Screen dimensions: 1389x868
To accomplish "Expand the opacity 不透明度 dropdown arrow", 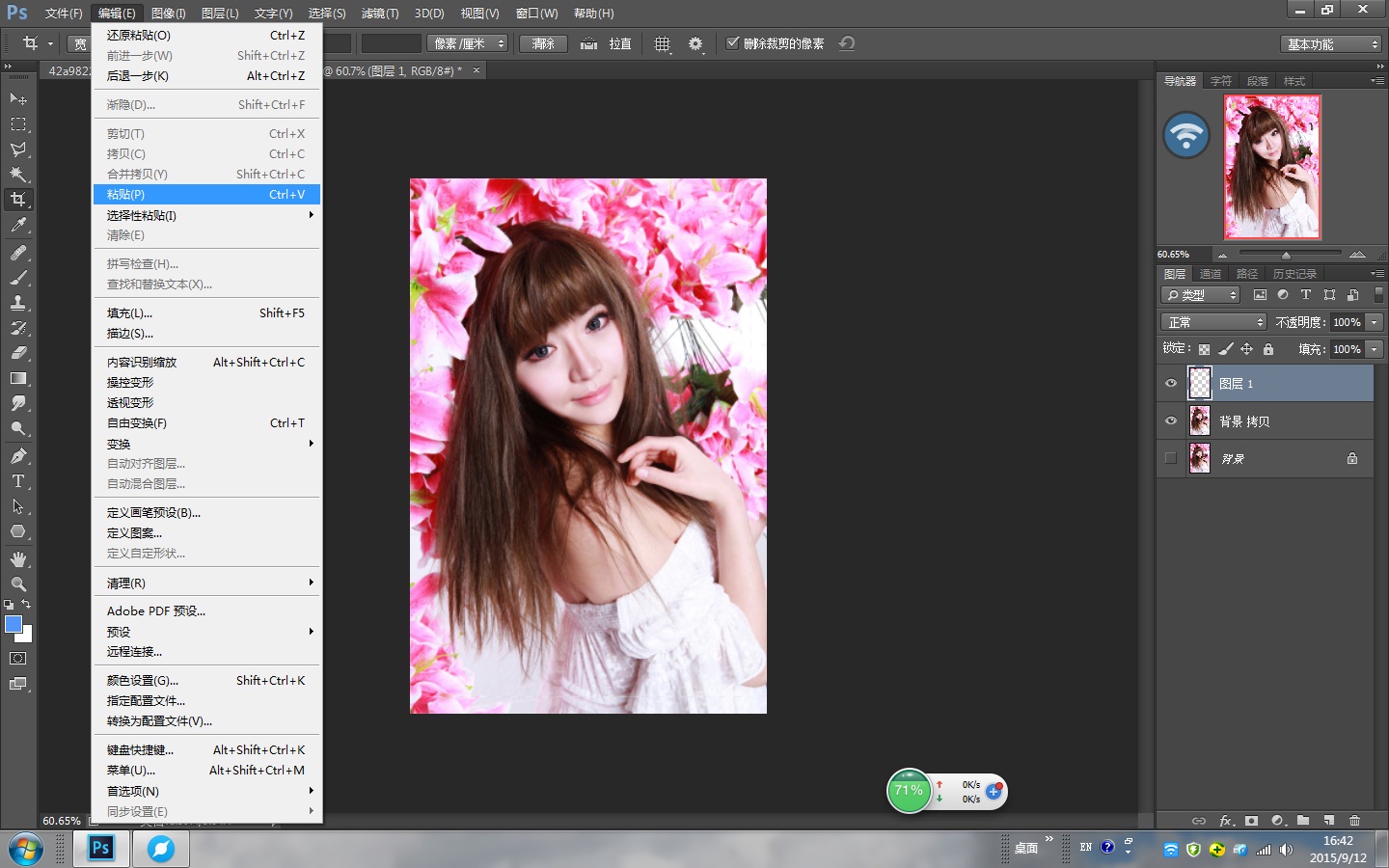I will tap(1375, 322).
